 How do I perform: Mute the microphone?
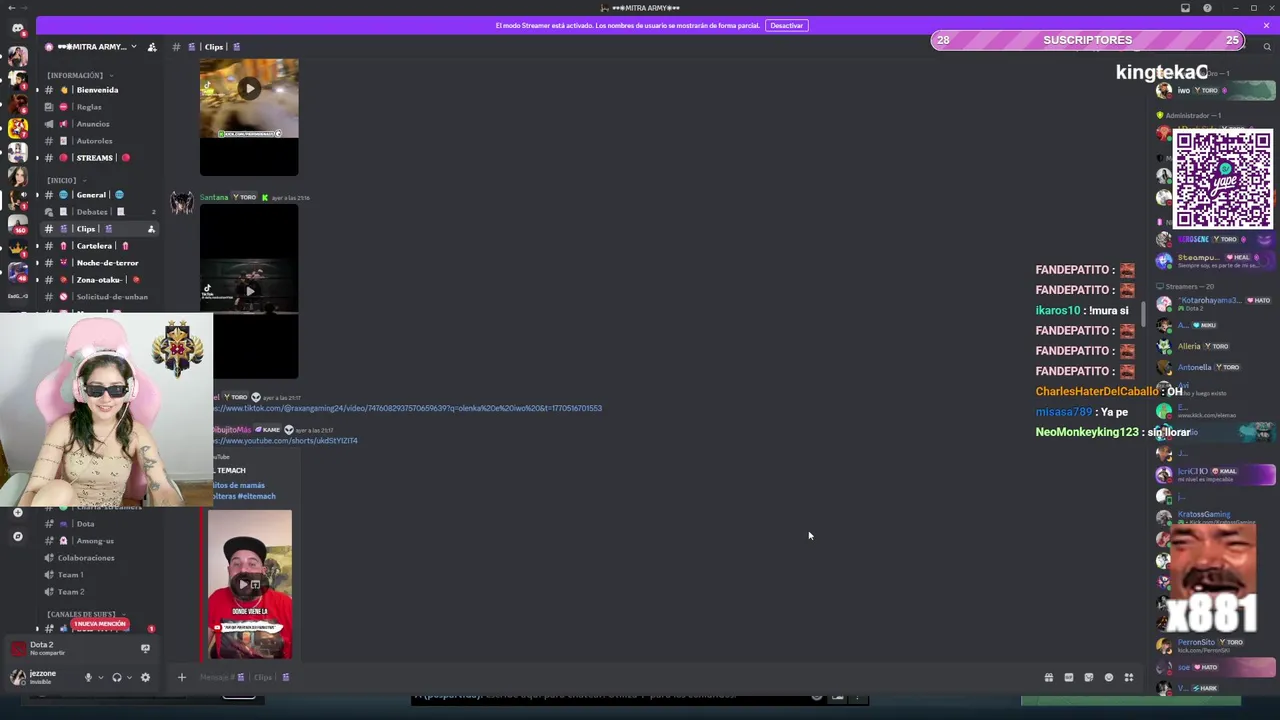(x=88, y=677)
